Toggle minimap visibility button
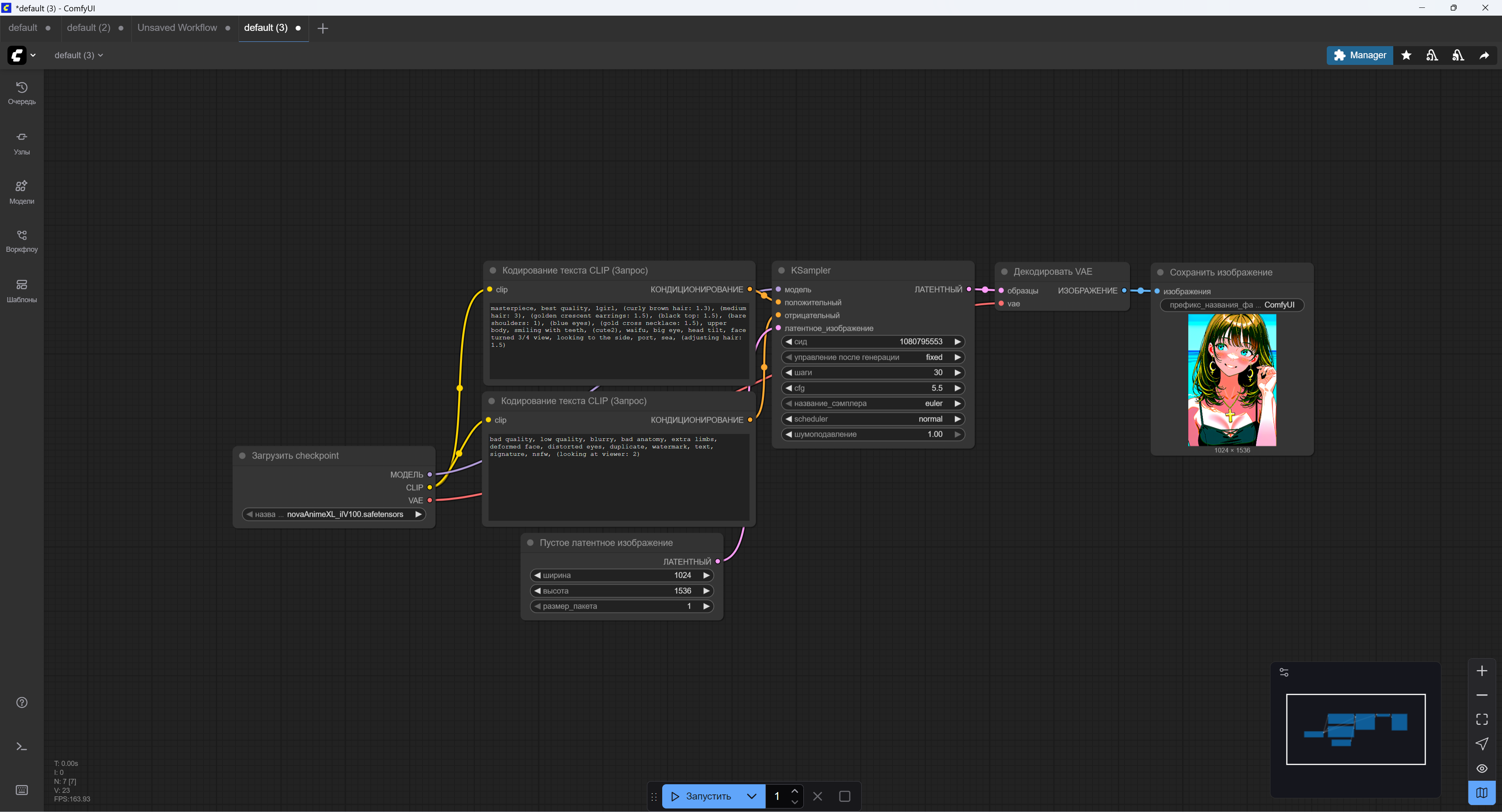 tap(1482, 793)
